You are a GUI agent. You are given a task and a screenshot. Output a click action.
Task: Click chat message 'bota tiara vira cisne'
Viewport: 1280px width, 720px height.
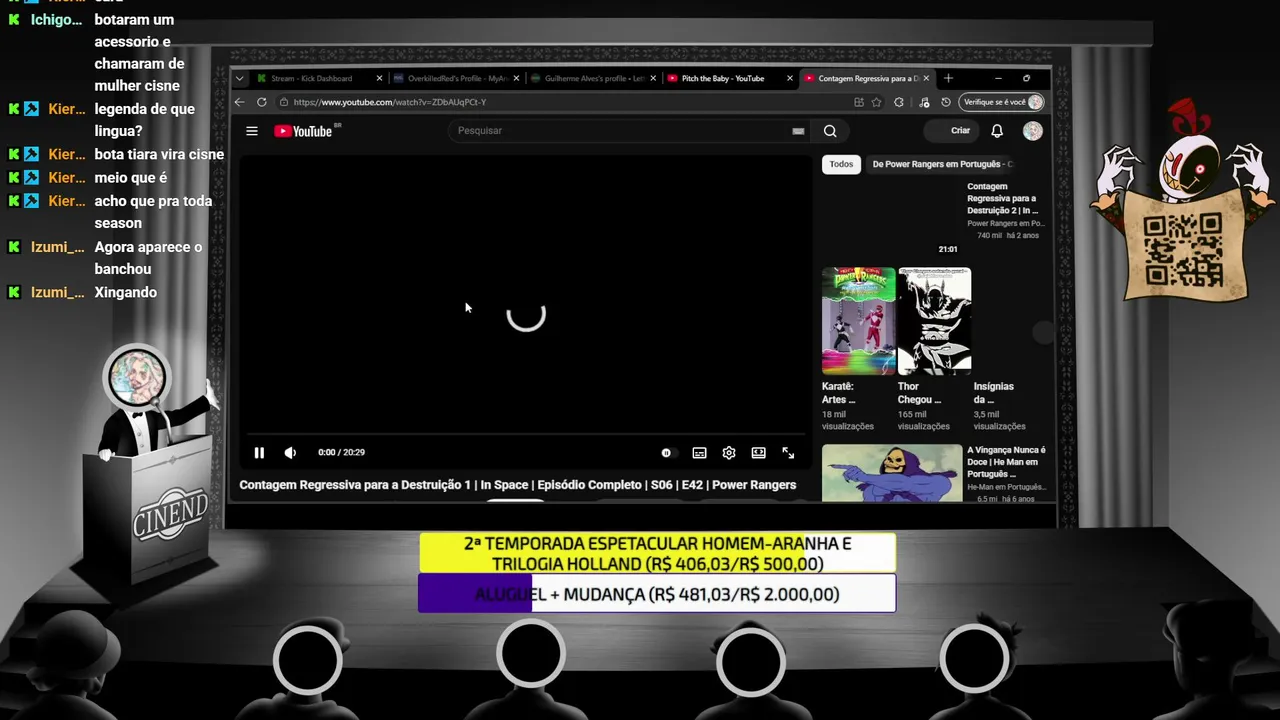point(159,154)
